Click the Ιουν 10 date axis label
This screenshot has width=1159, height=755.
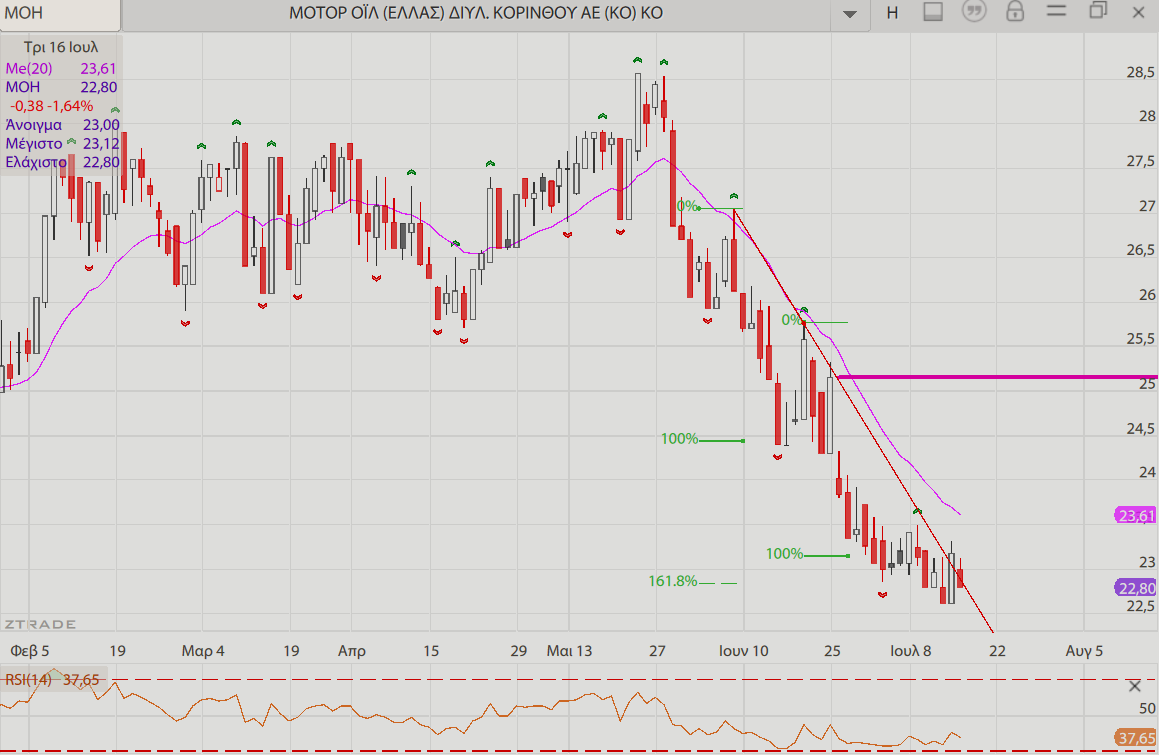click(x=744, y=651)
